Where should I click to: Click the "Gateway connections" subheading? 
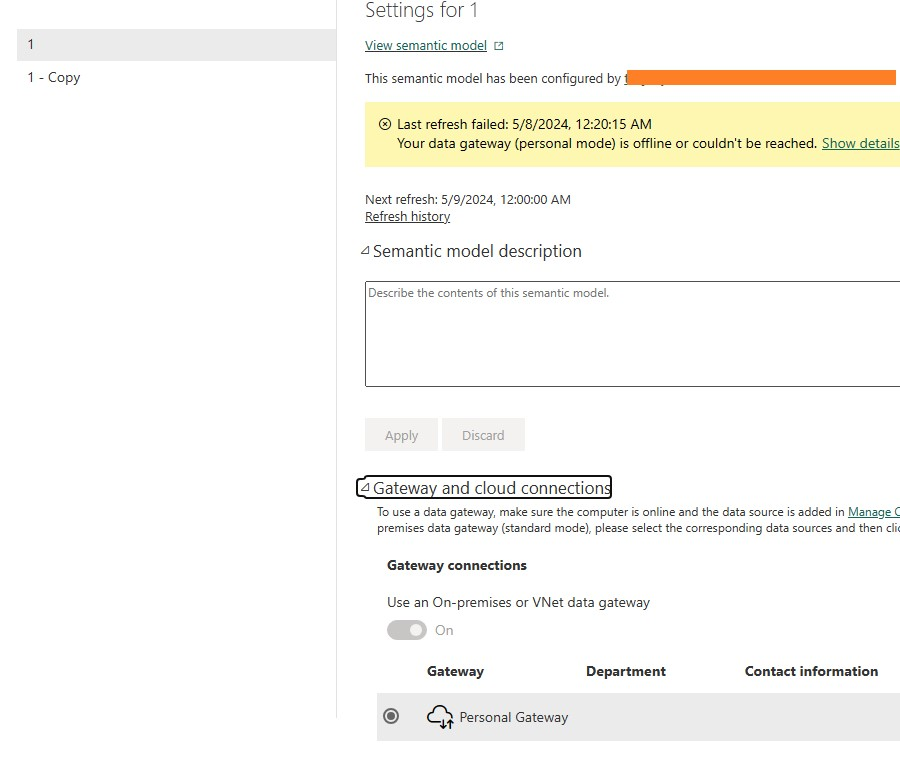pos(457,565)
